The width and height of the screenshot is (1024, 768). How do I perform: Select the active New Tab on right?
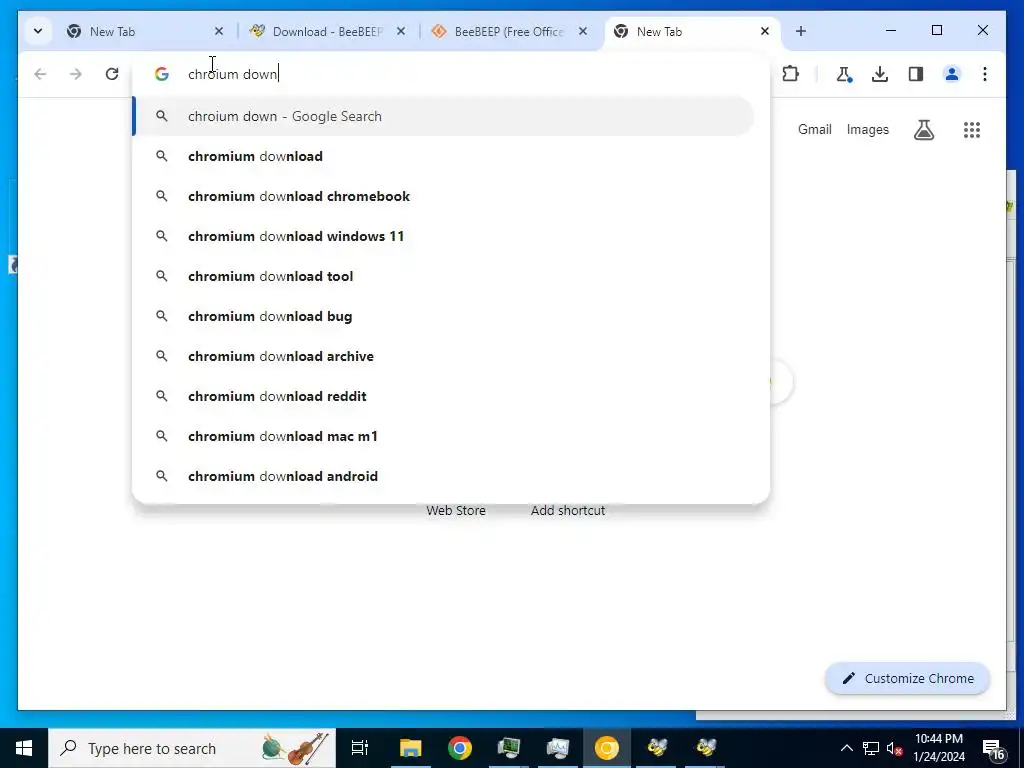[x=692, y=31]
